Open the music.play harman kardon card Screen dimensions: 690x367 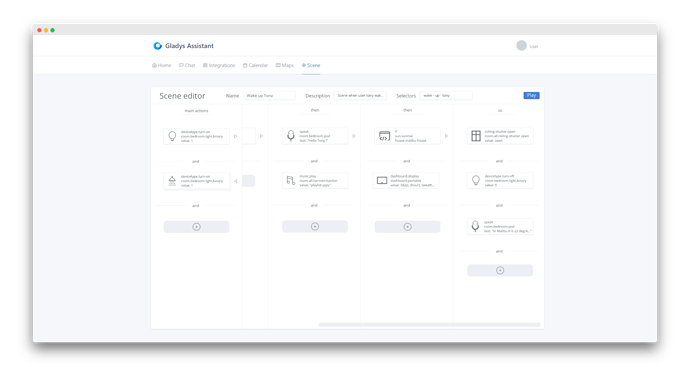pos(315,180)
